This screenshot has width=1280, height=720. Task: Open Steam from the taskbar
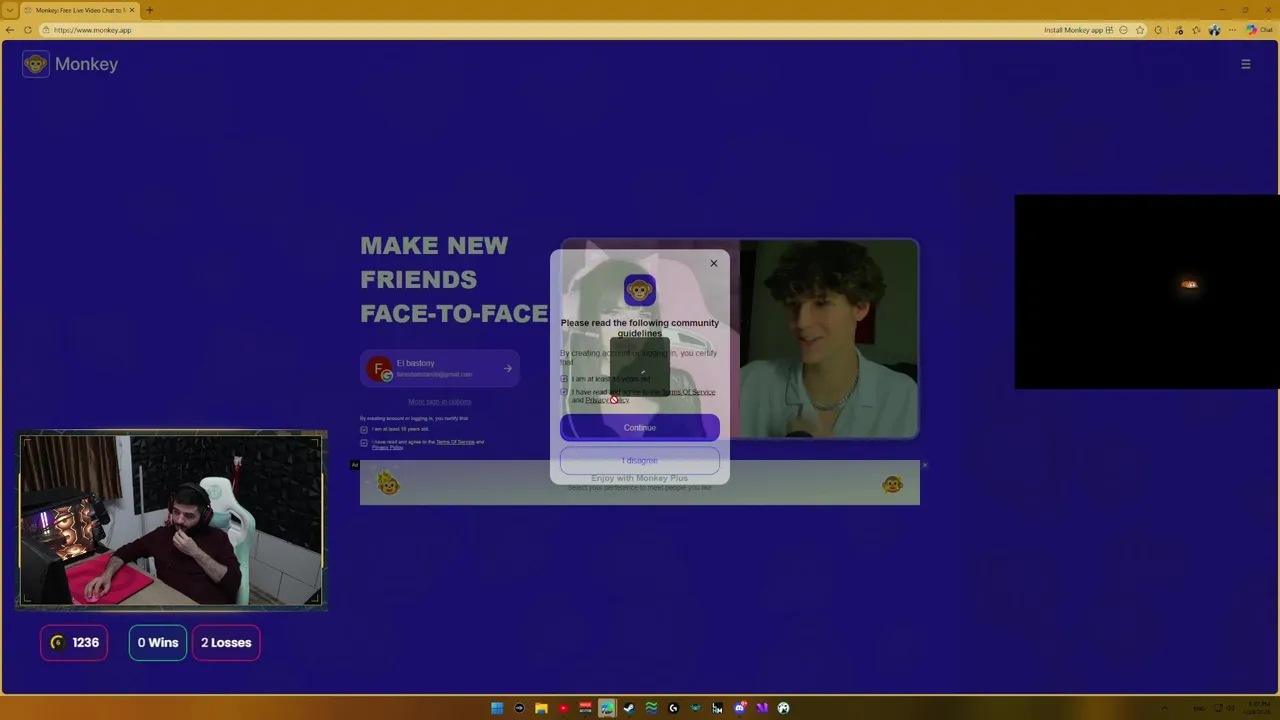click(x=629, y=708)
